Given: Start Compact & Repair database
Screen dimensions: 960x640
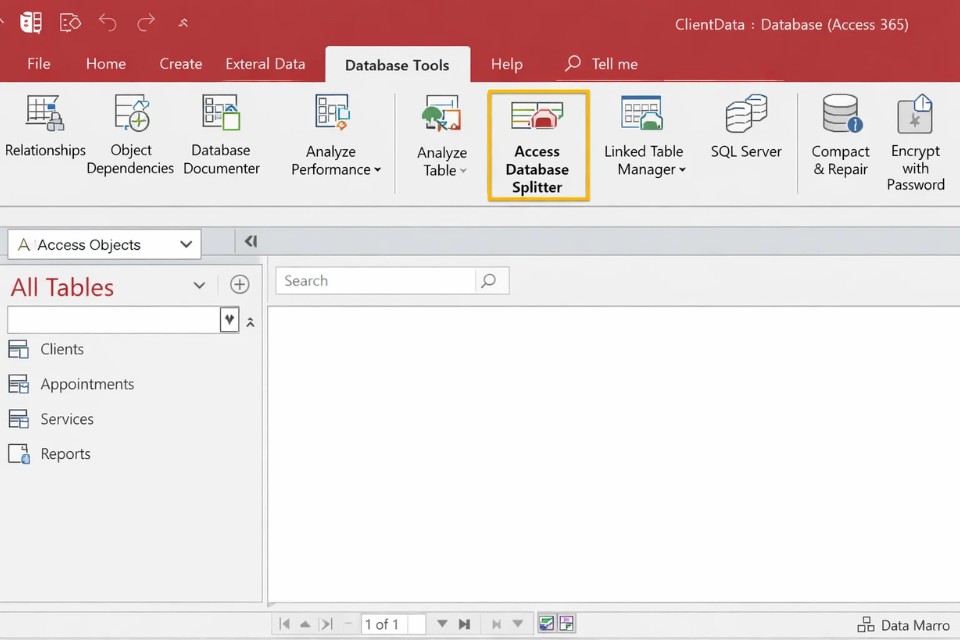Looking at the screenshot, I should (840, 136).
